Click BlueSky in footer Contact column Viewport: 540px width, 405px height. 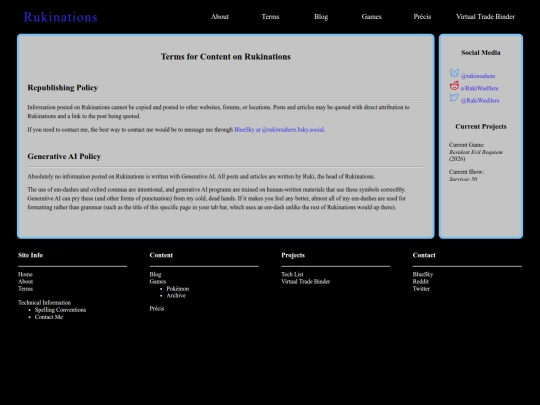[x=423, y=274]
